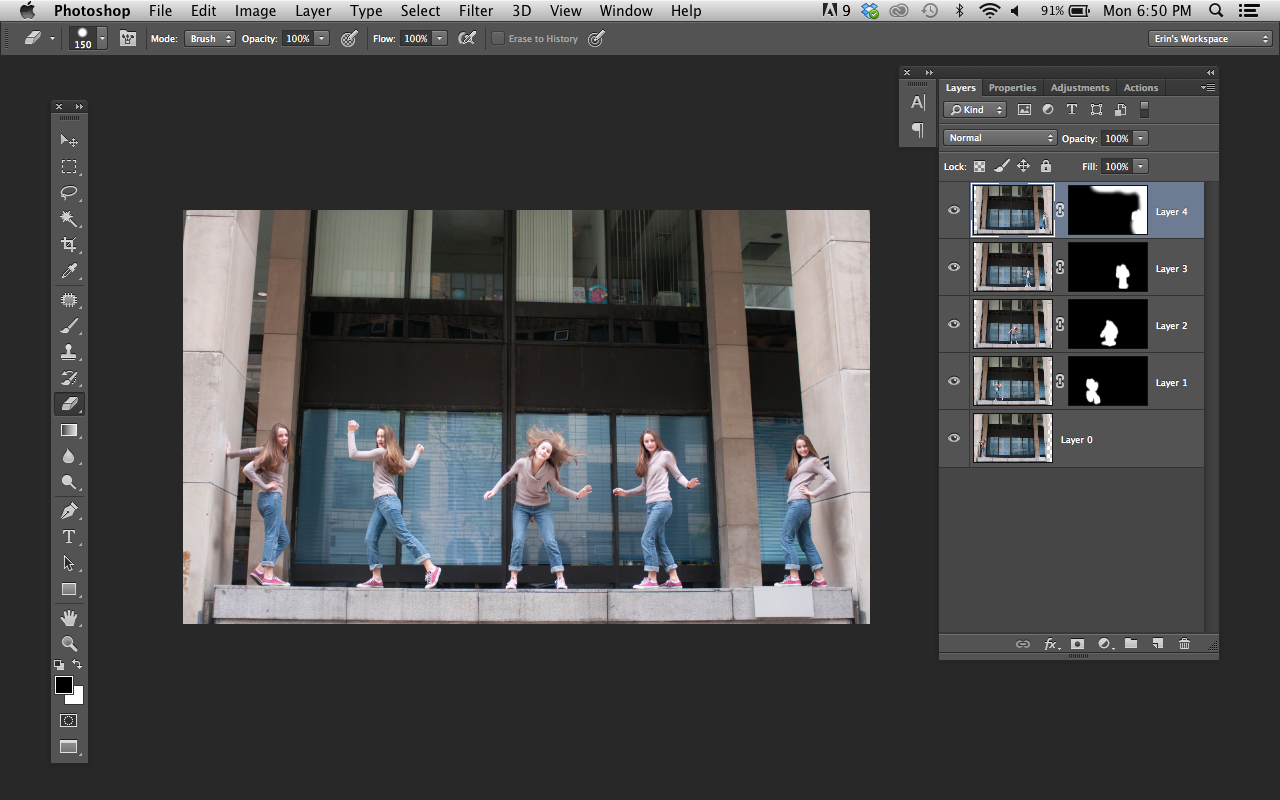
Task: Select the Crop tool
Action: tap(70, 244)
